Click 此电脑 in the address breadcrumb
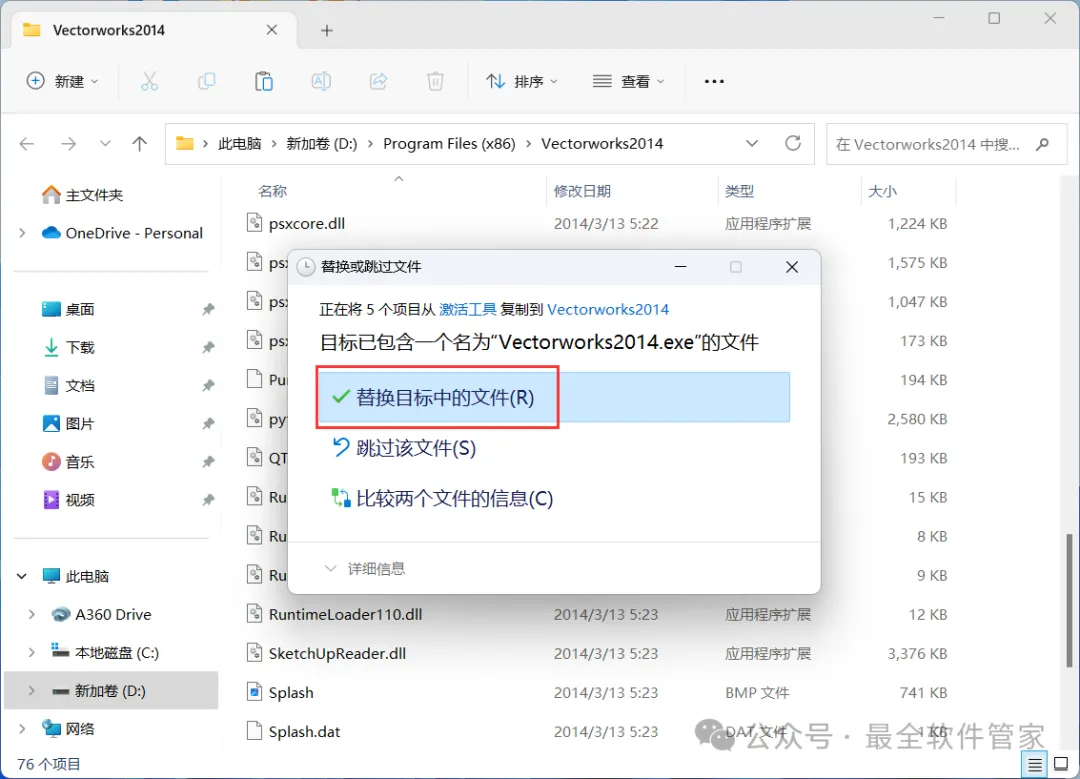 (240, 143)
